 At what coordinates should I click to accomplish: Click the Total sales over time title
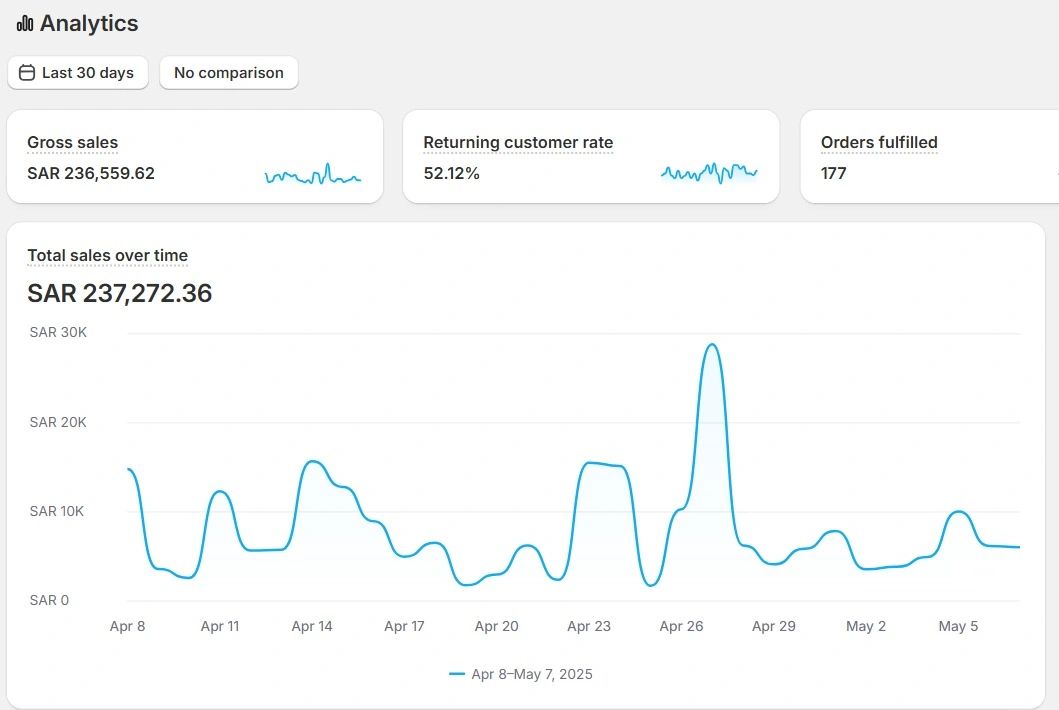[x=107, y=256]
